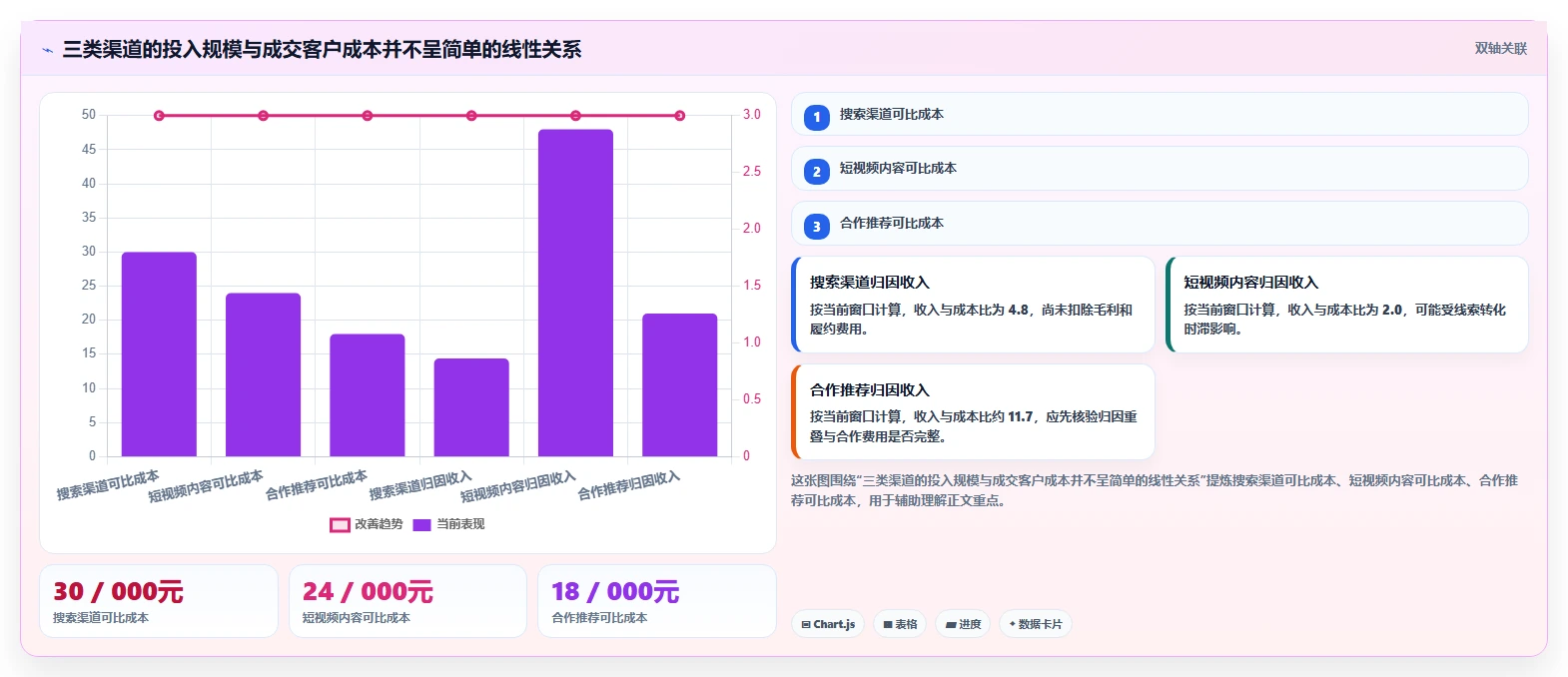Click the 表格 tag
The width and height of the screenshot is (1568, 677).
tap(900, 624)
